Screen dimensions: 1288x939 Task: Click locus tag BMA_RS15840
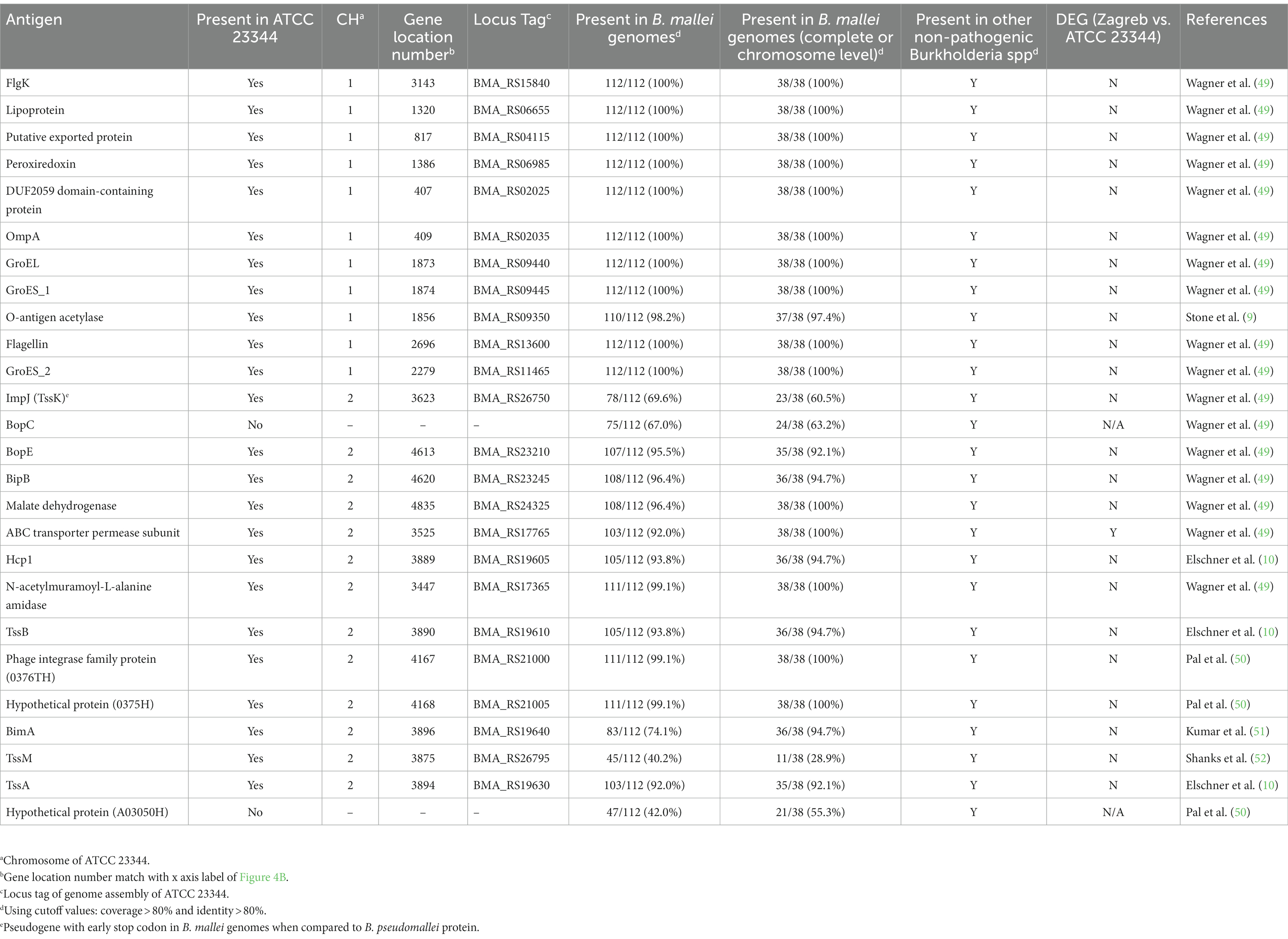pyautogui.click(x=511, y=83)
